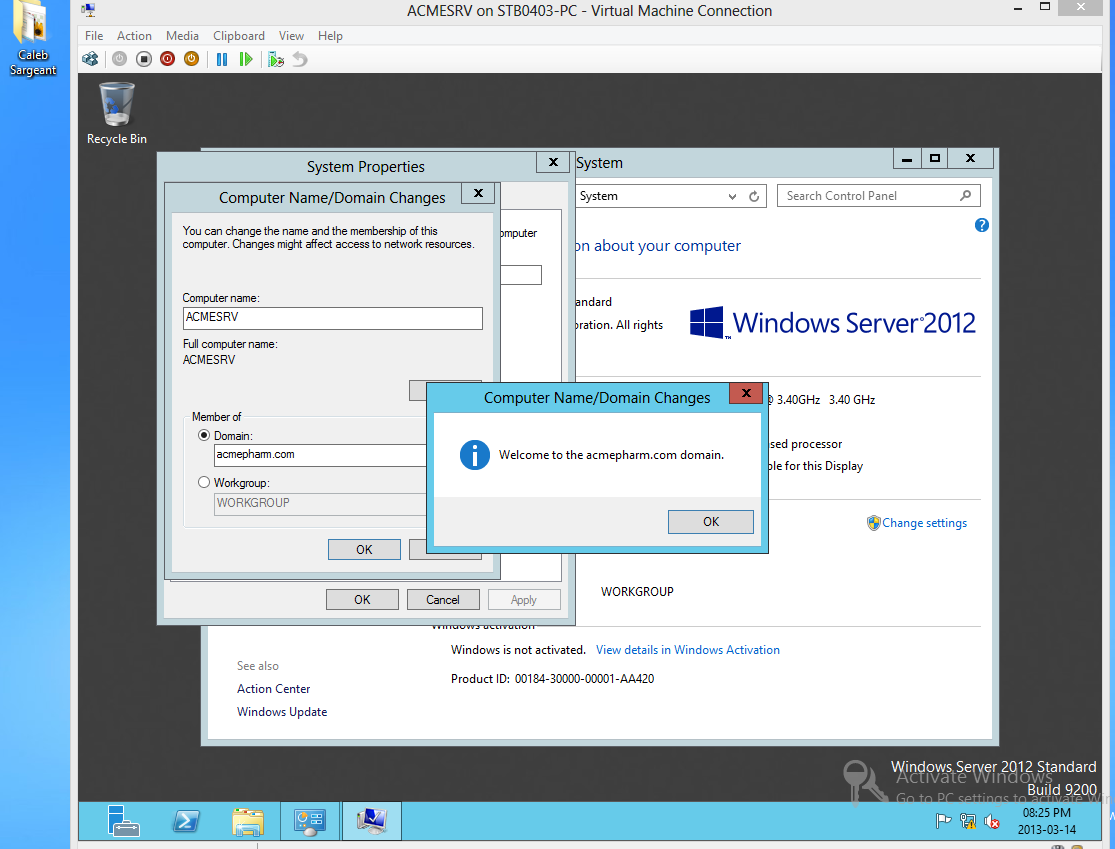Click the Virtual Machine Connection title icon

click(x=88, y=10)
